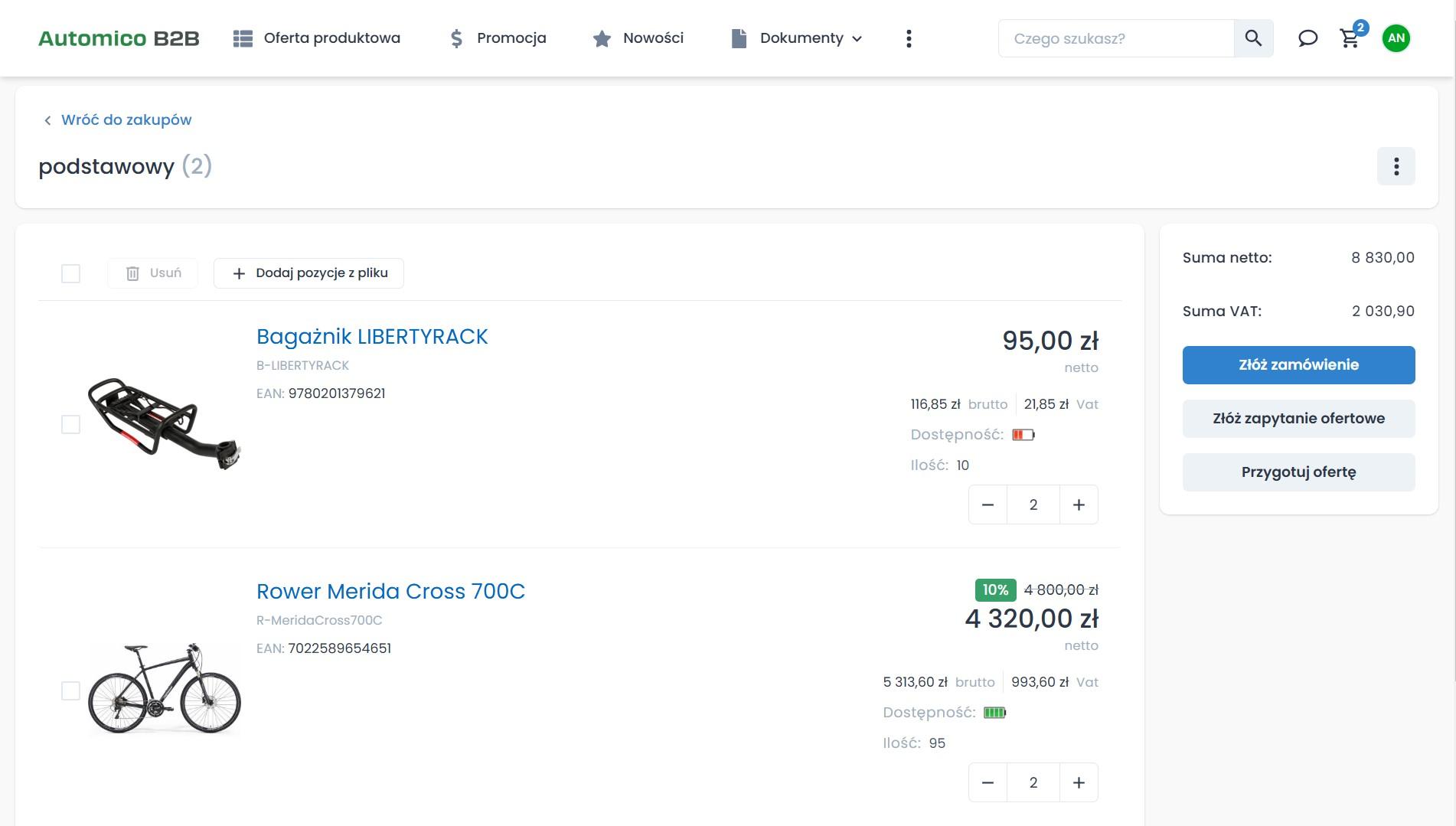Click Dodaj pozycje z pliku button
Image resolution: width=1456 pixels, height=826 pixels.
click(309, 273)
